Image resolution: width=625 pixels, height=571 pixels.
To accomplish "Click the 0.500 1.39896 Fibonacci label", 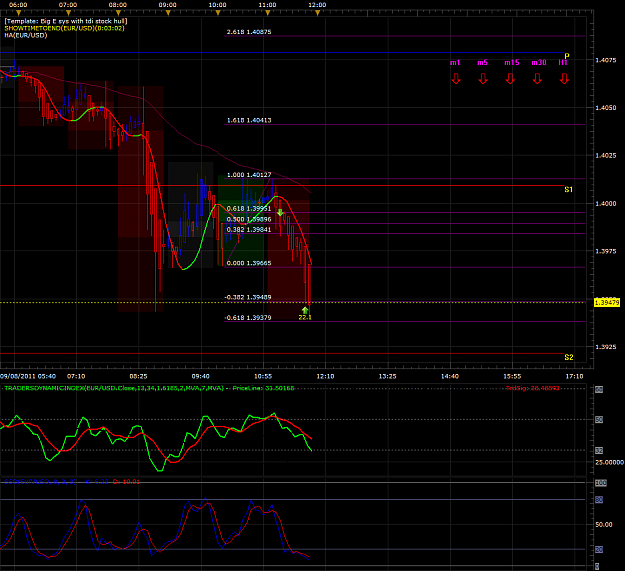I will tap(249, 219).
